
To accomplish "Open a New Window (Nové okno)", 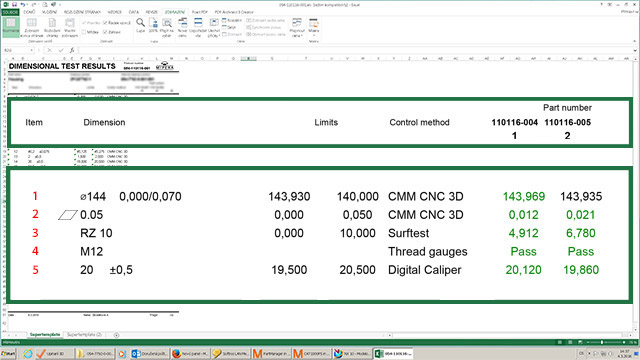I will coord(182,27).
